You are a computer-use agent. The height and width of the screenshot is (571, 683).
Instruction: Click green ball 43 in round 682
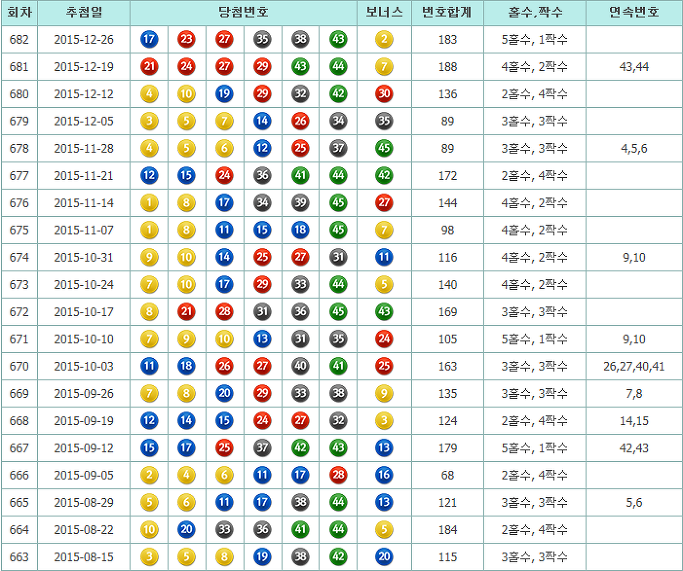338,40
